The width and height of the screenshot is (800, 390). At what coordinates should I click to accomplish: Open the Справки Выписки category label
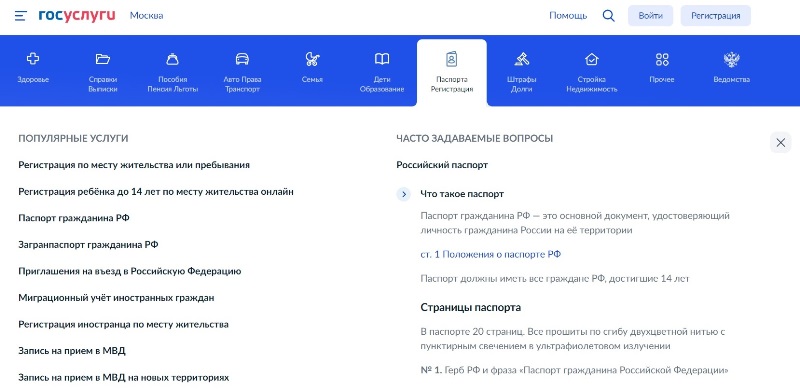pyautogui.click(x=103, y=84)
